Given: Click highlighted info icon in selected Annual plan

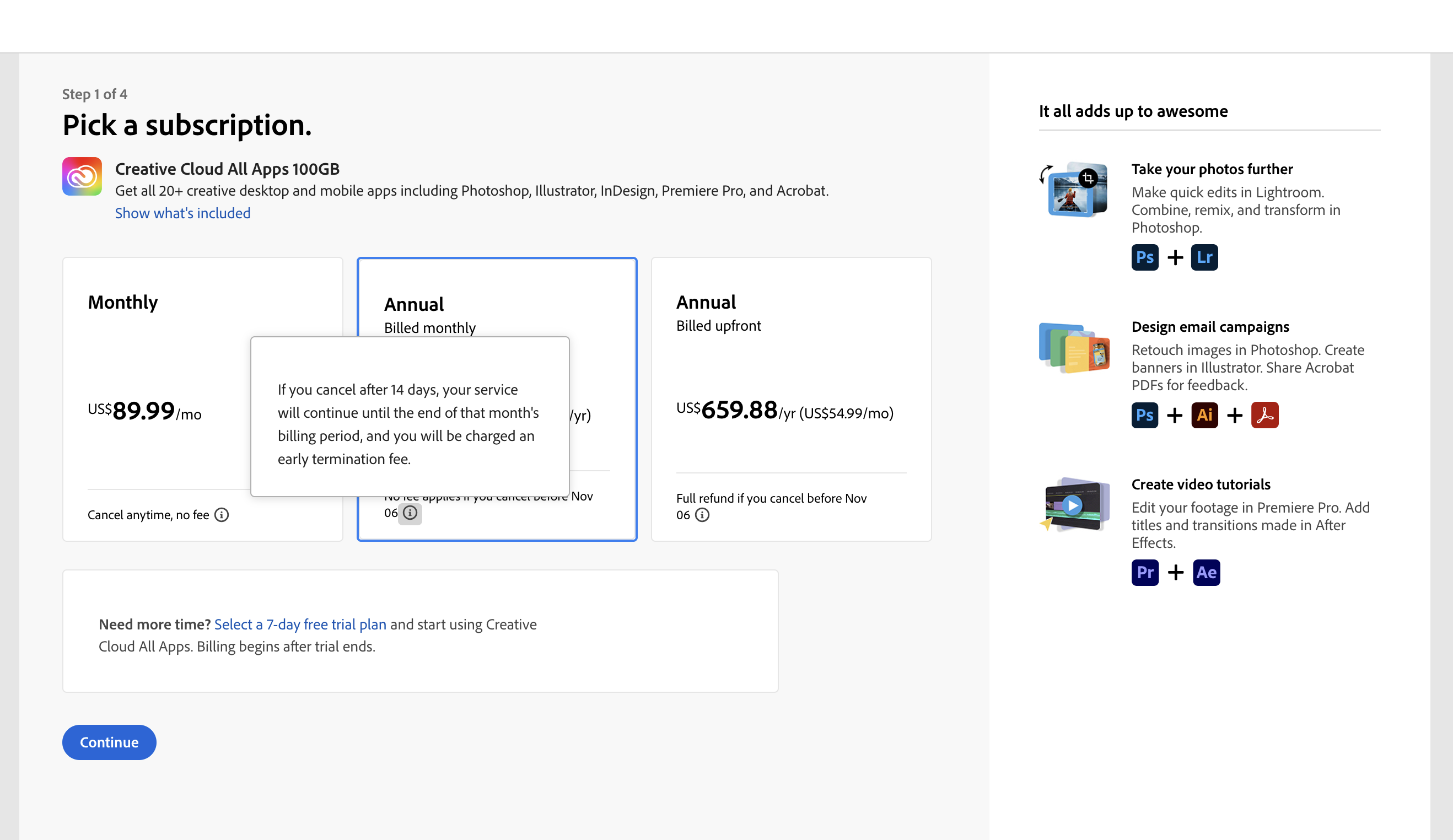Looking at the screenshot, I should click(410, 513).
